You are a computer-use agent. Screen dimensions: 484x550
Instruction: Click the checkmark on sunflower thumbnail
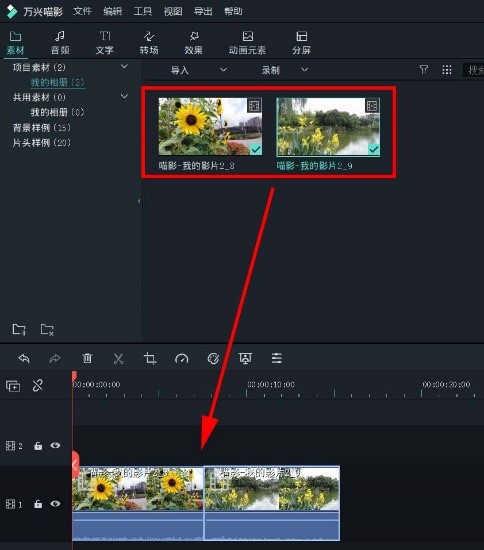[x=256, y=149]
